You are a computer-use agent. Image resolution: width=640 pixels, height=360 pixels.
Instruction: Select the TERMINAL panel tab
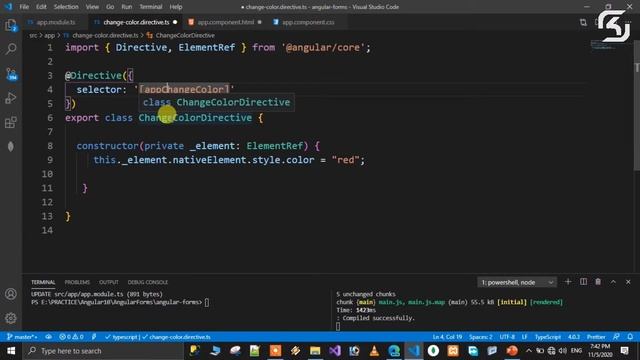[x=43, y=282]
